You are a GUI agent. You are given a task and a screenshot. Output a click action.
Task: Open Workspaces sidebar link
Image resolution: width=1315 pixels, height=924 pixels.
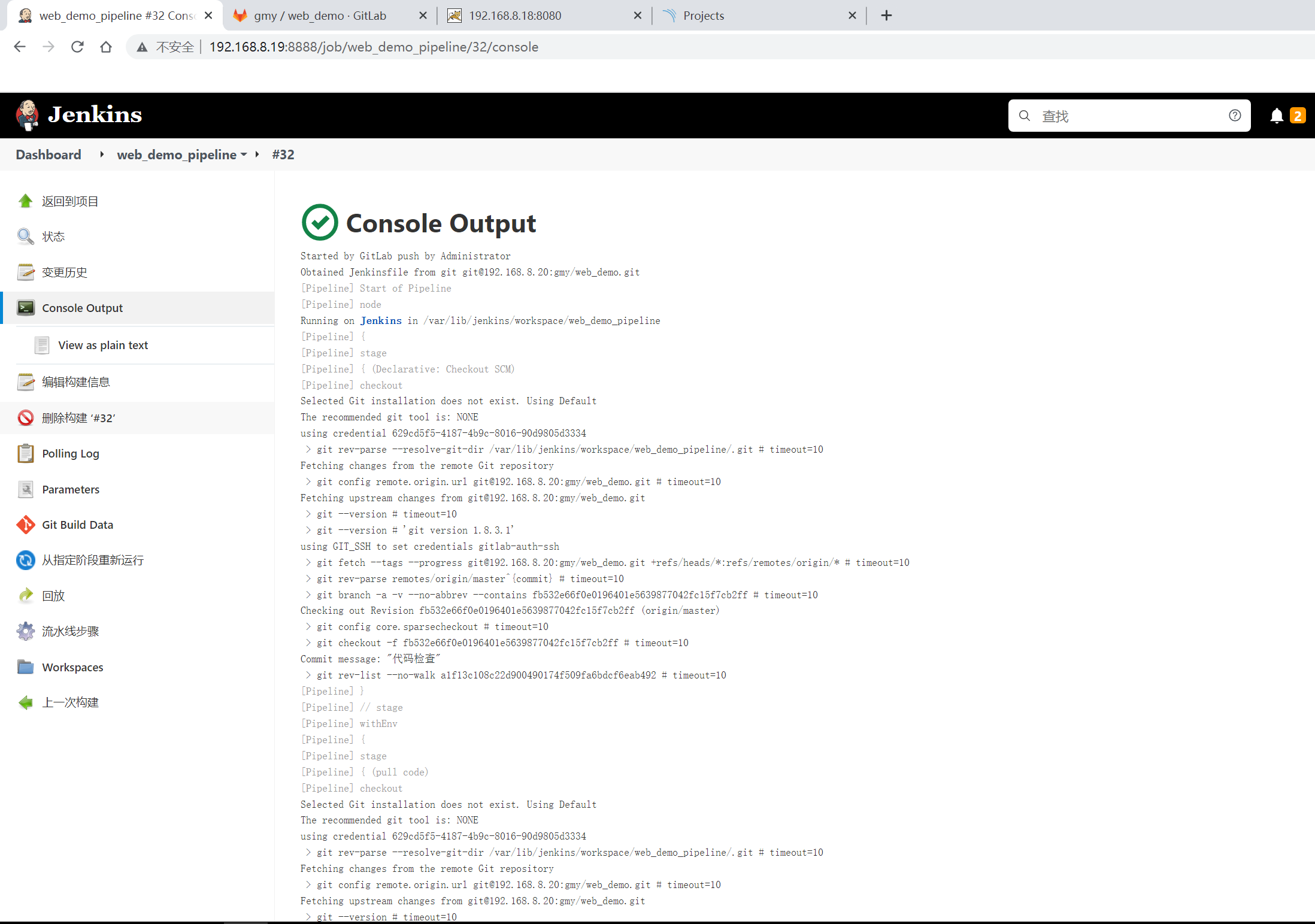click(72, 667)
